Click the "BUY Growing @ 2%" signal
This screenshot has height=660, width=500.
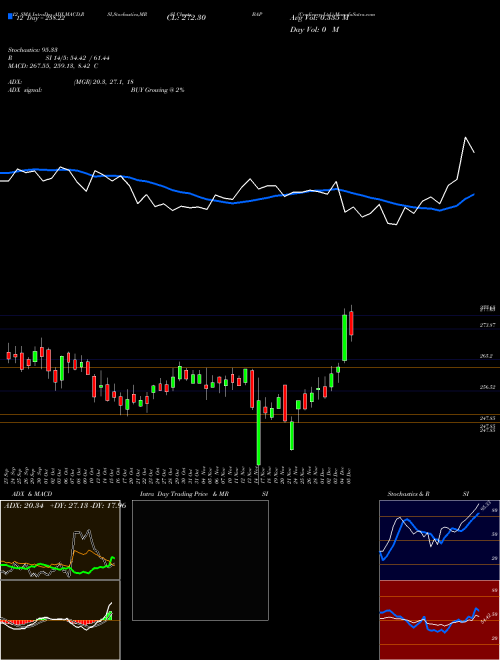pyautogui.click(x=157, y=90)
